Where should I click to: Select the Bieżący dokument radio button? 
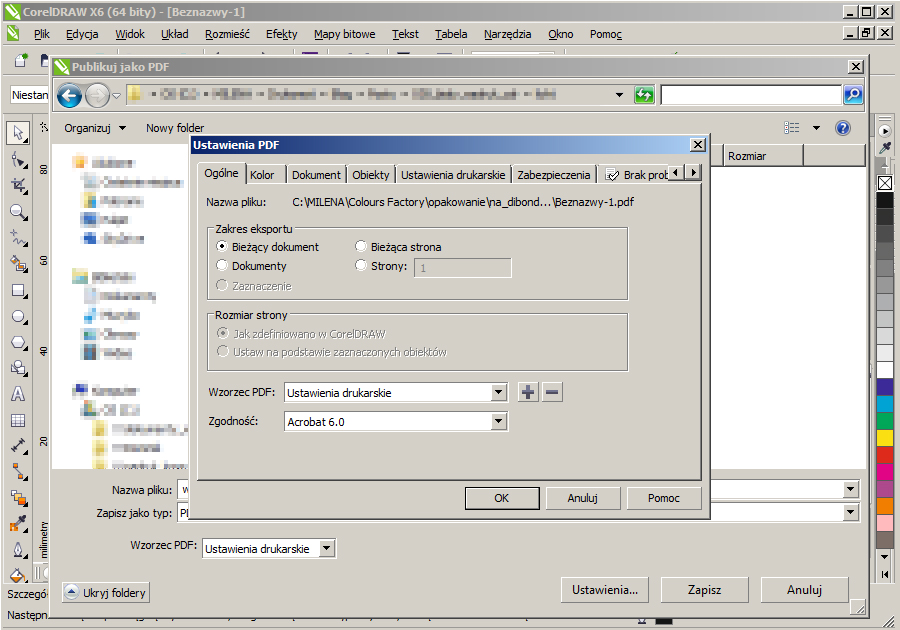pyautogui.click(x=222, y=247)
